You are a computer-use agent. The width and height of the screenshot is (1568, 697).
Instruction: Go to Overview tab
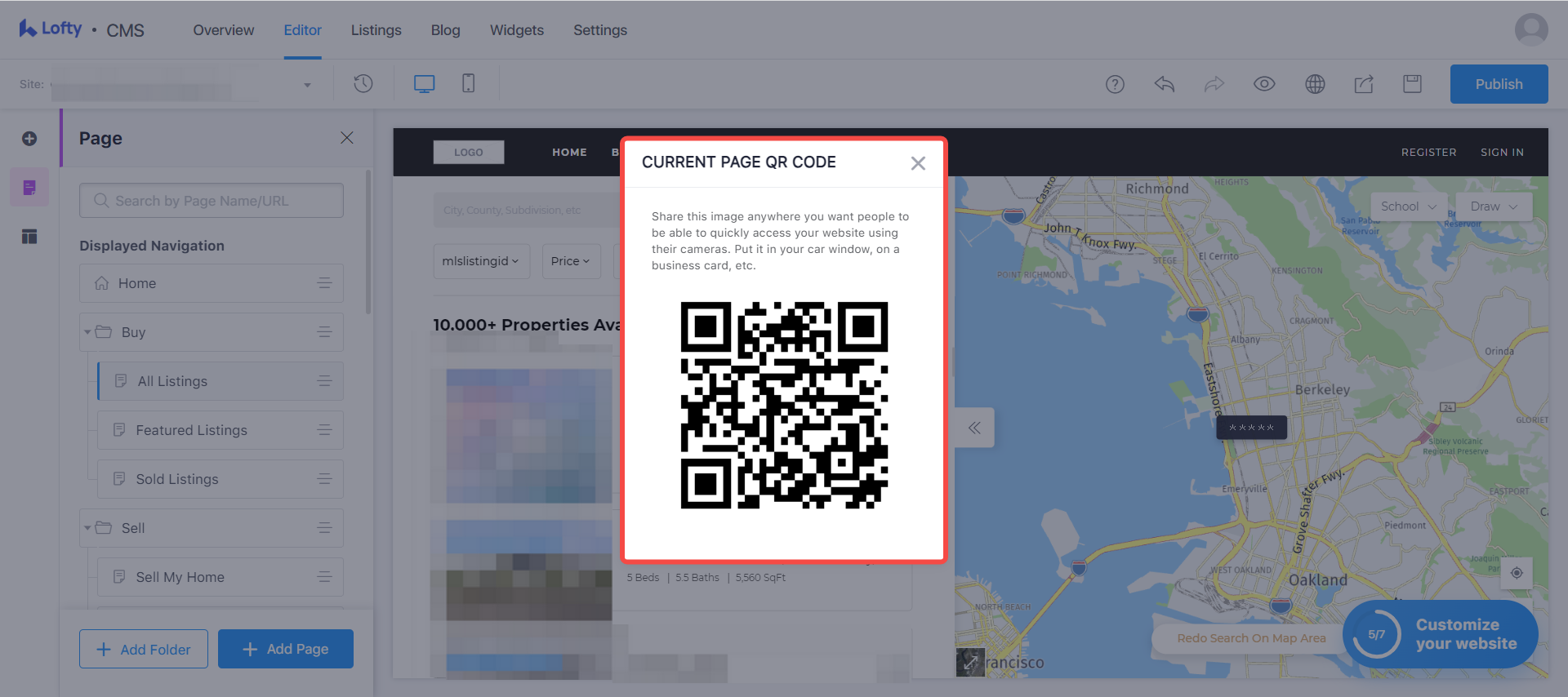click(x=224, y=30)
